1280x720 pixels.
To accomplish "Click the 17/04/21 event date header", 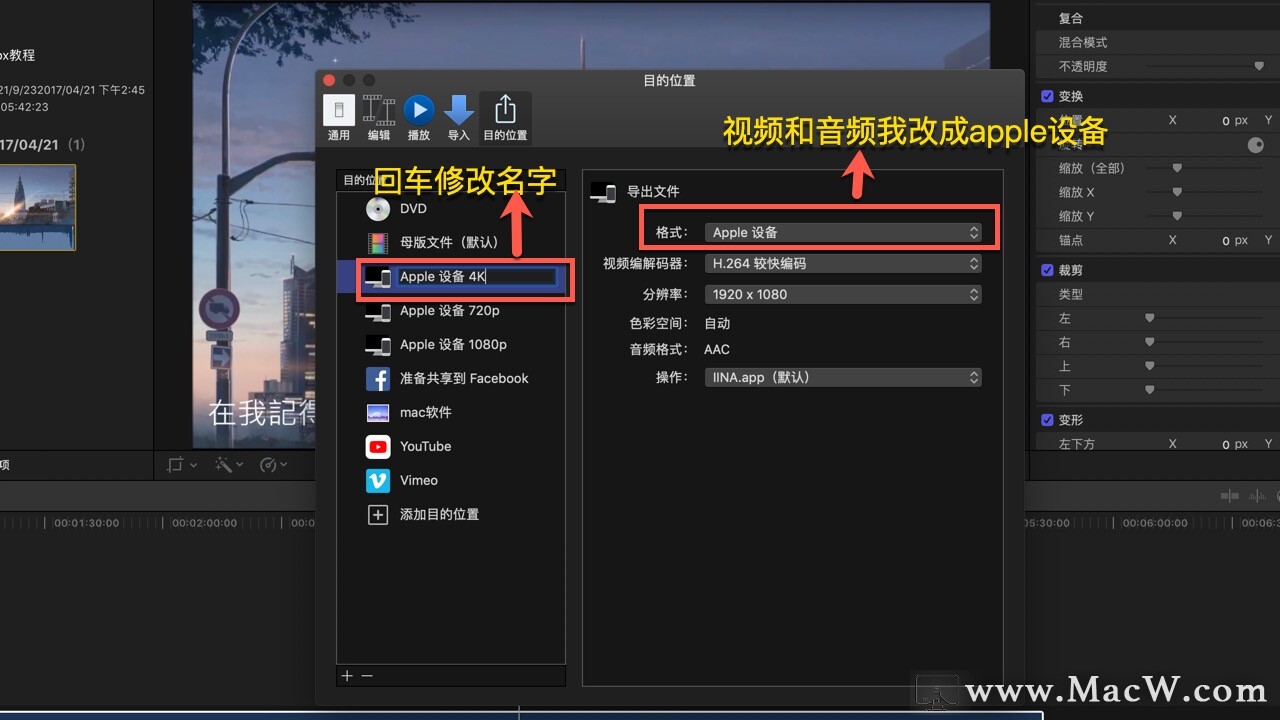I will (x=27, y=145).
